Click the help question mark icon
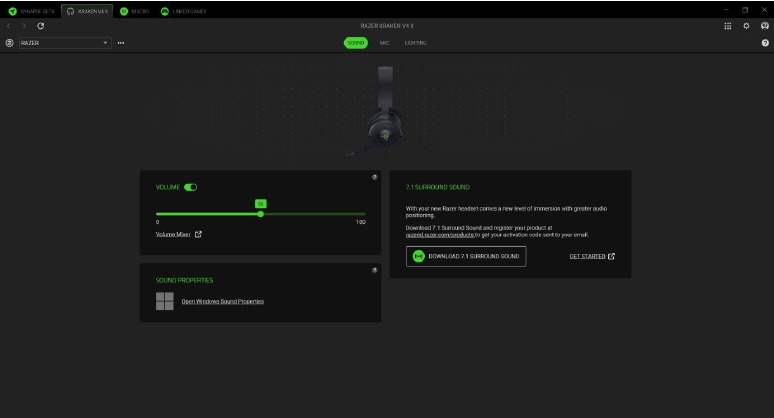774x418 pixels. pos(765,43)
